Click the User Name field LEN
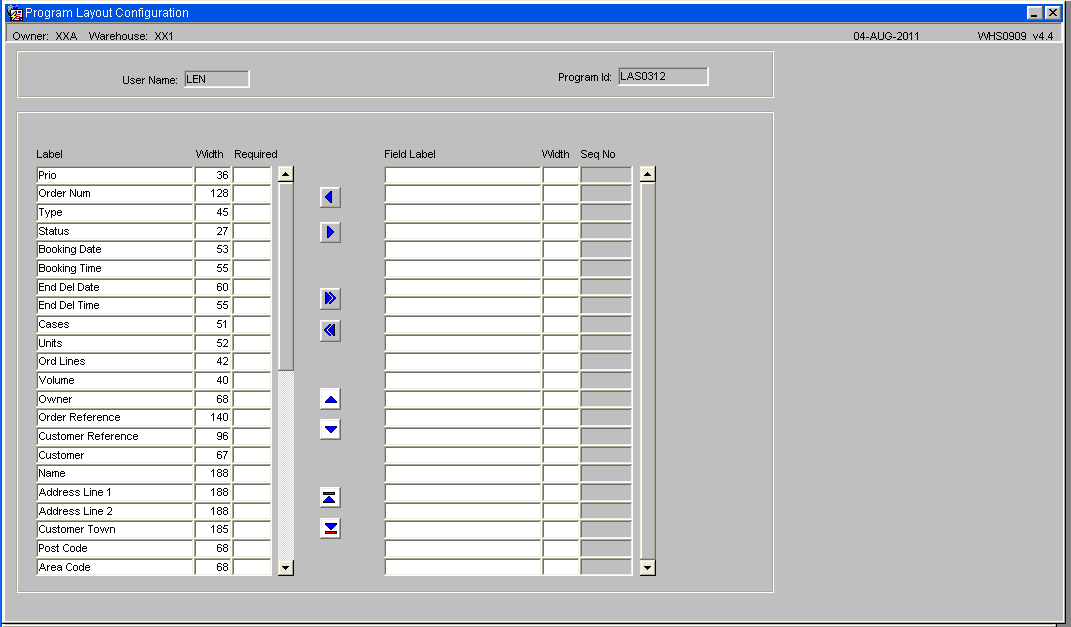Image resolution: width=1071 pixels, height=627 pixels. pos(217,79)
